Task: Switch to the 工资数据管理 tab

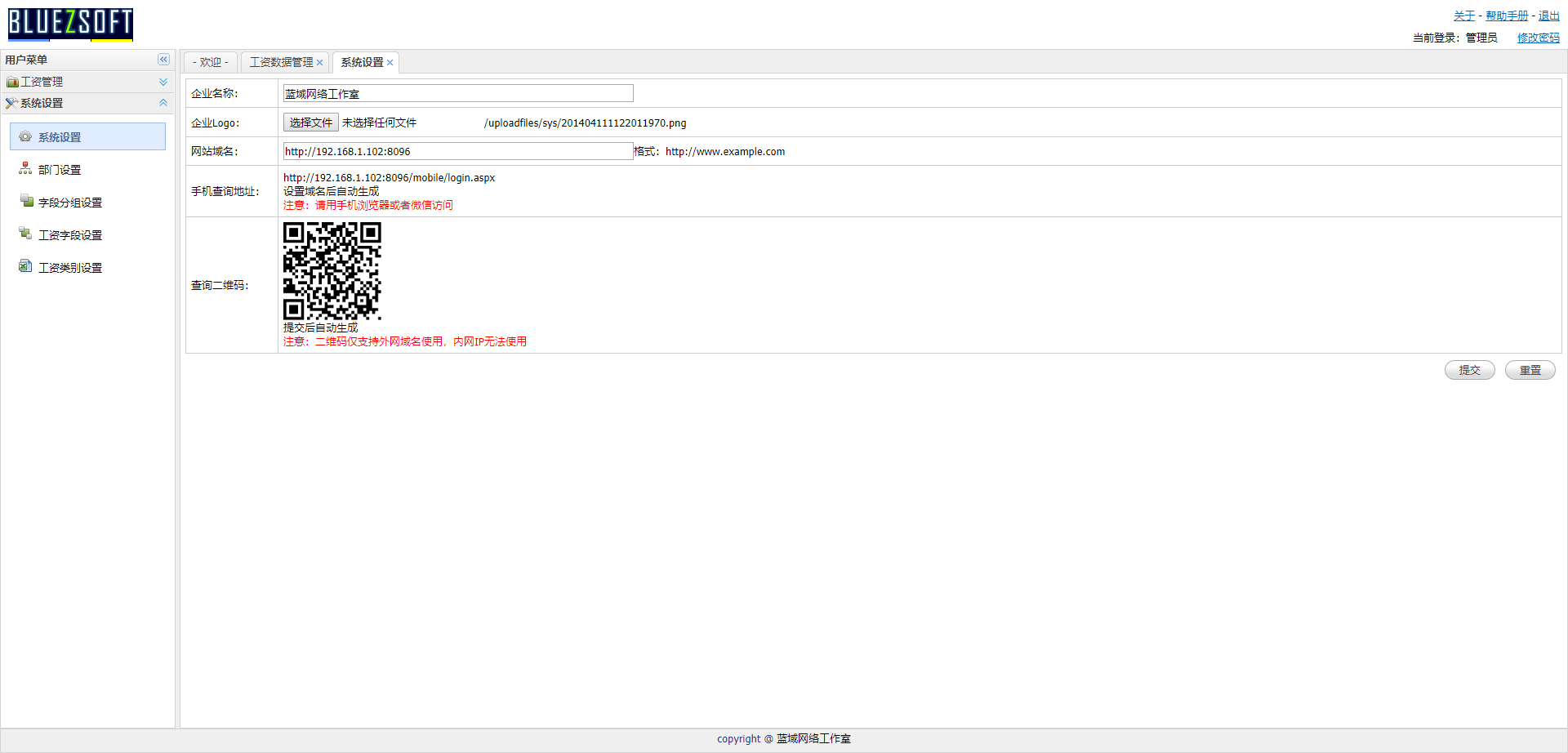Action: click(281, 63)
